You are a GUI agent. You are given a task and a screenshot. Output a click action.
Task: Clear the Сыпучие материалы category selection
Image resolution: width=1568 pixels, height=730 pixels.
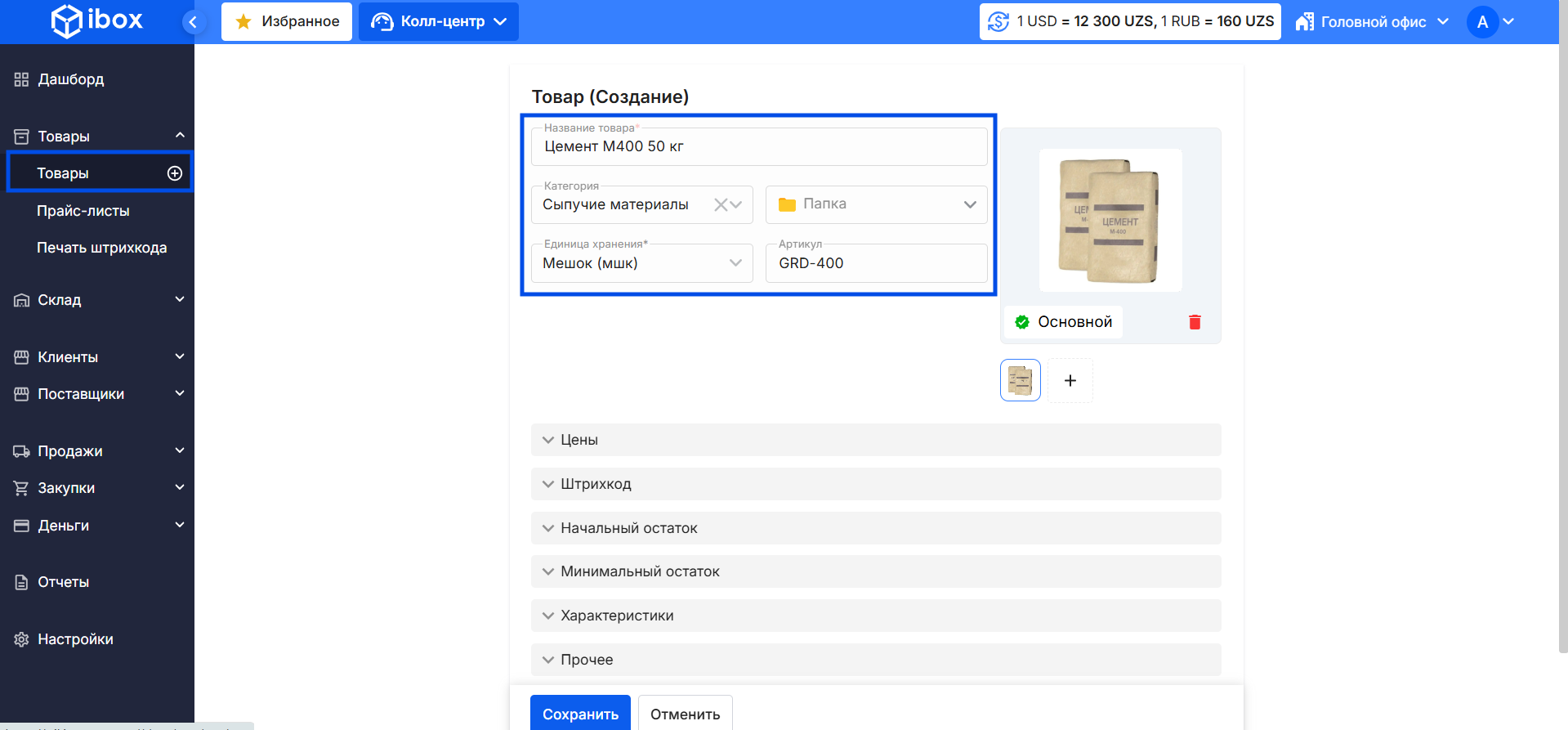pyautogui.click(x=720, y=205)
